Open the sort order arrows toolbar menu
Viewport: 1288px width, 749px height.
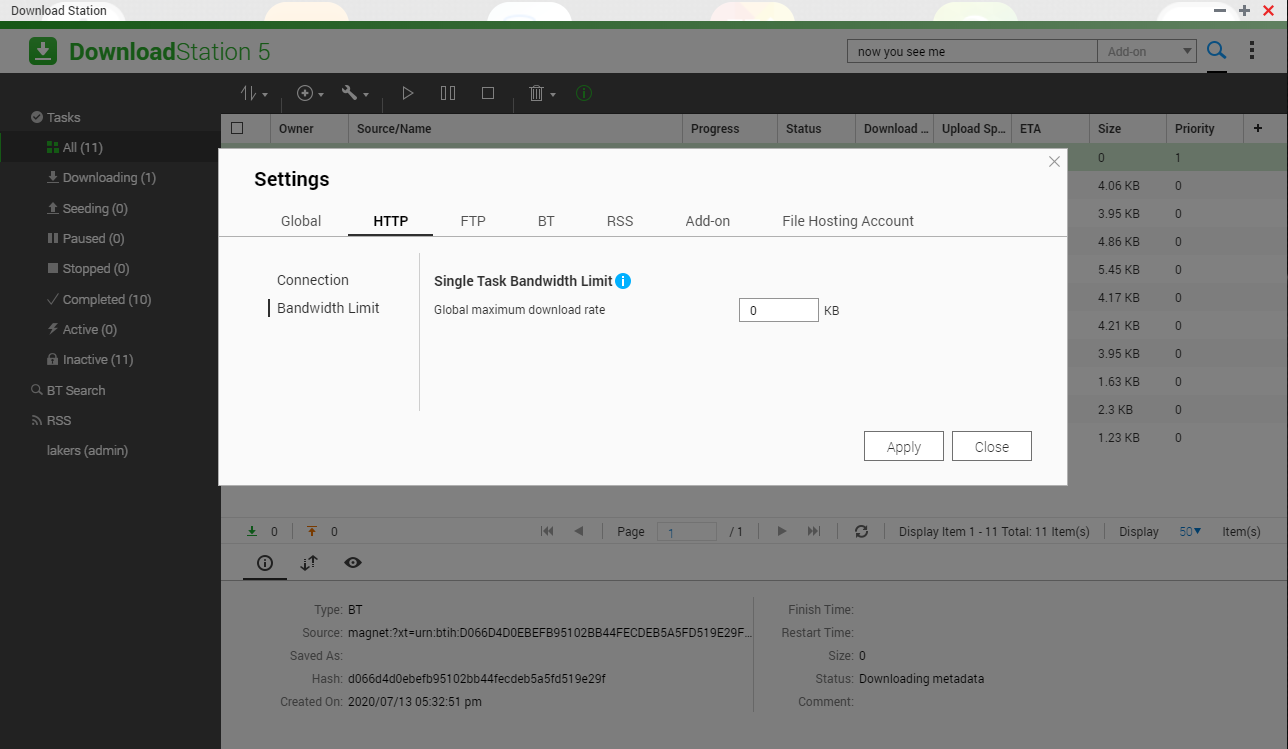254,93
